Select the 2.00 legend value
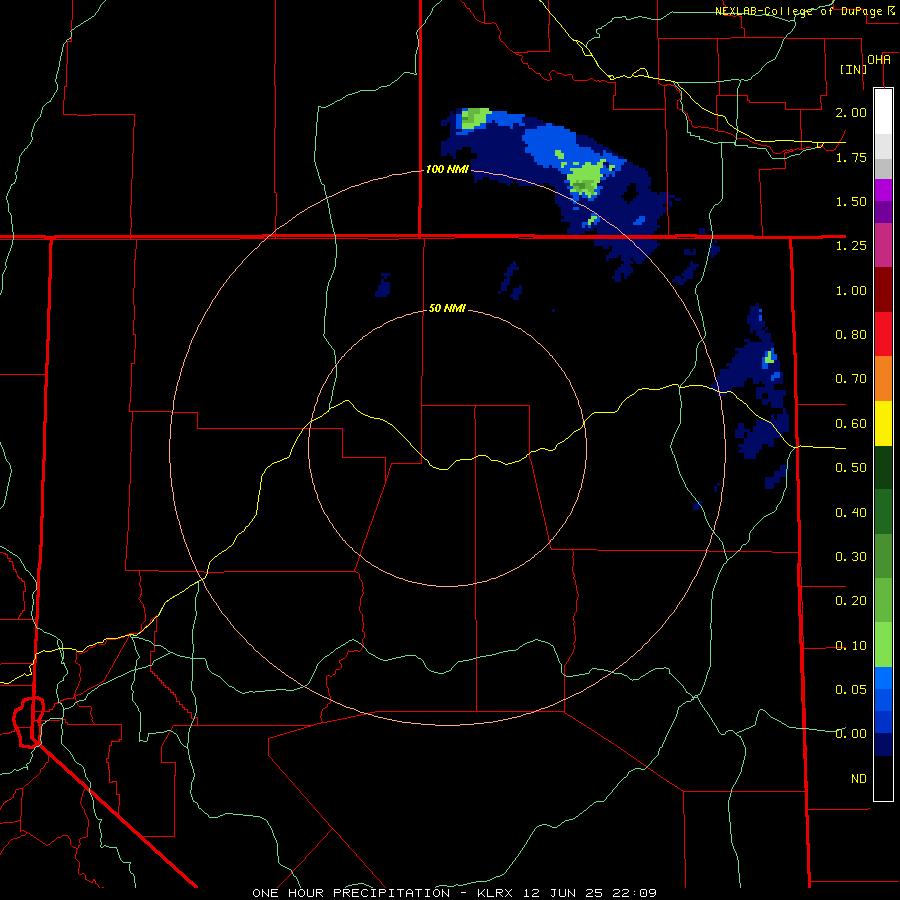900x900 pixels. tap(851, 112)
